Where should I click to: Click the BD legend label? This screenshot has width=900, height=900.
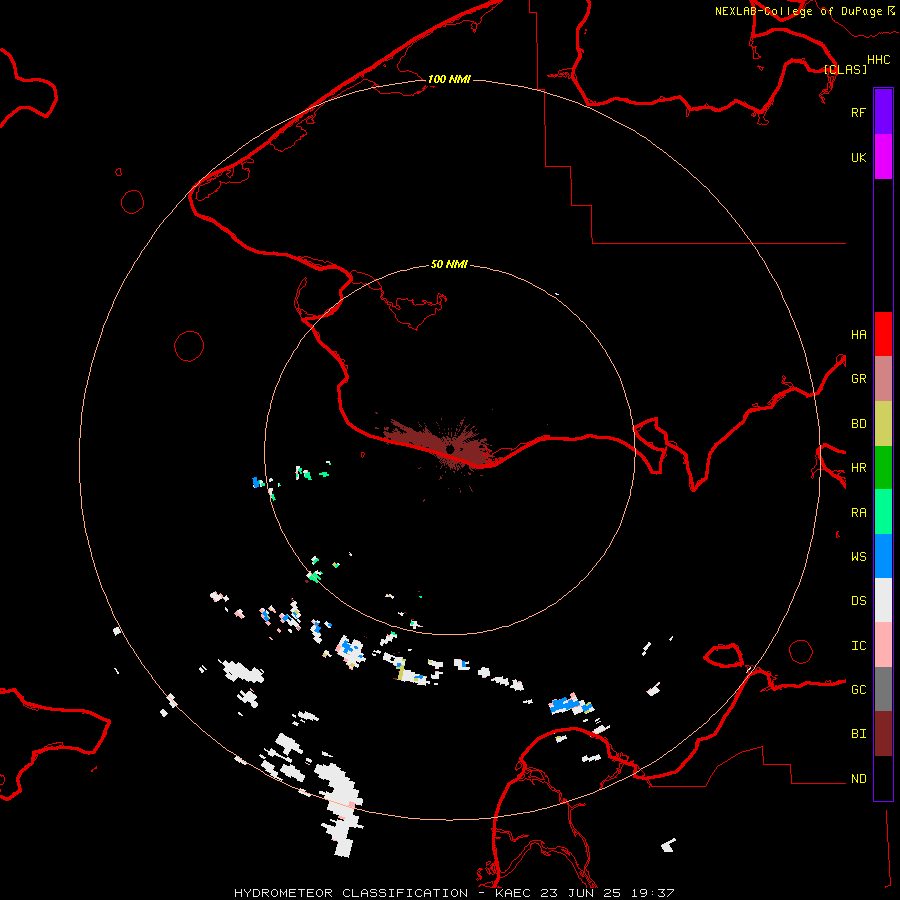pyautogui.click(x=858, y=424)
